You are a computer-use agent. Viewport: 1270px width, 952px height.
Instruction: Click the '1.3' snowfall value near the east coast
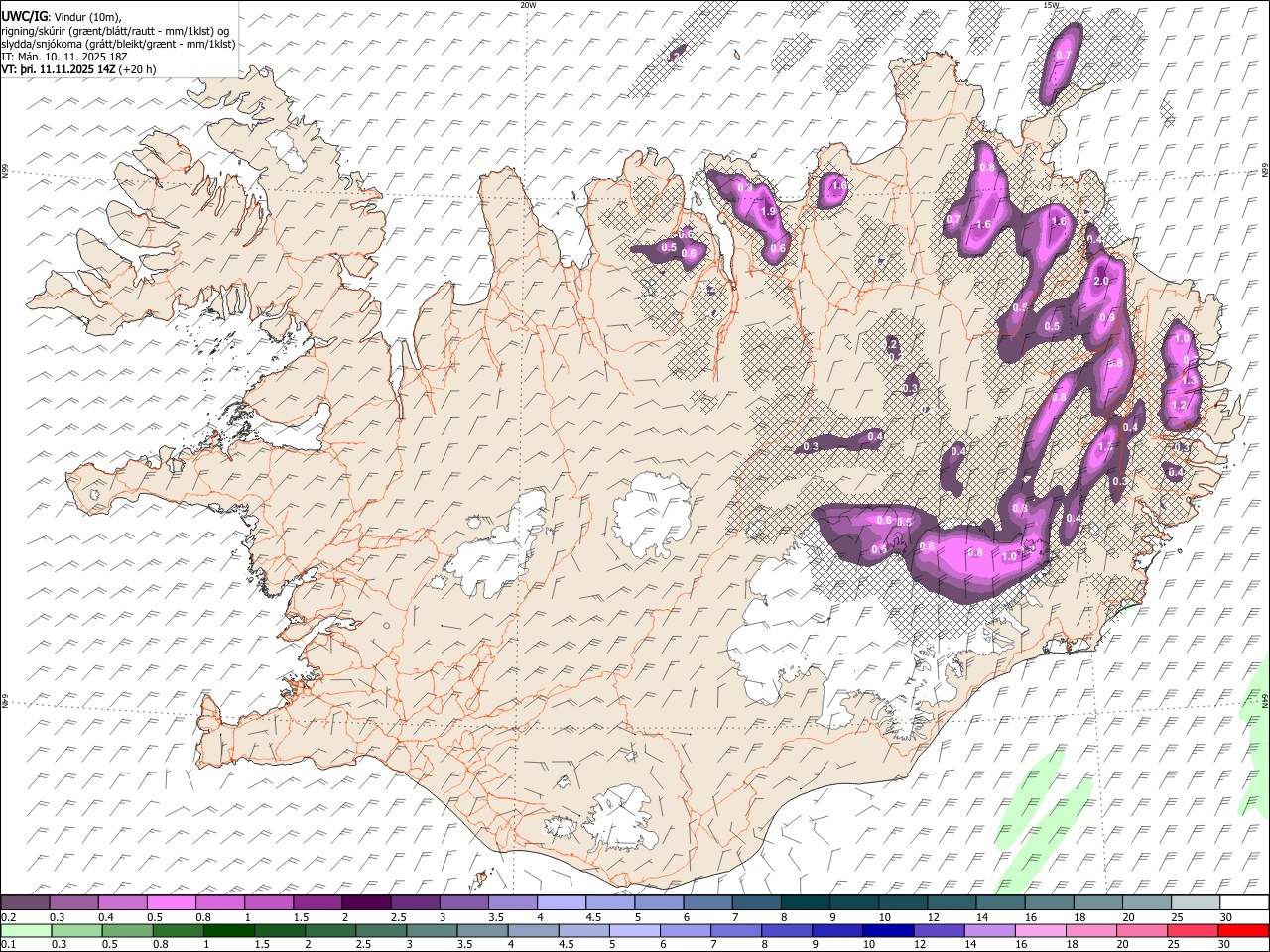coord(1191,380)
